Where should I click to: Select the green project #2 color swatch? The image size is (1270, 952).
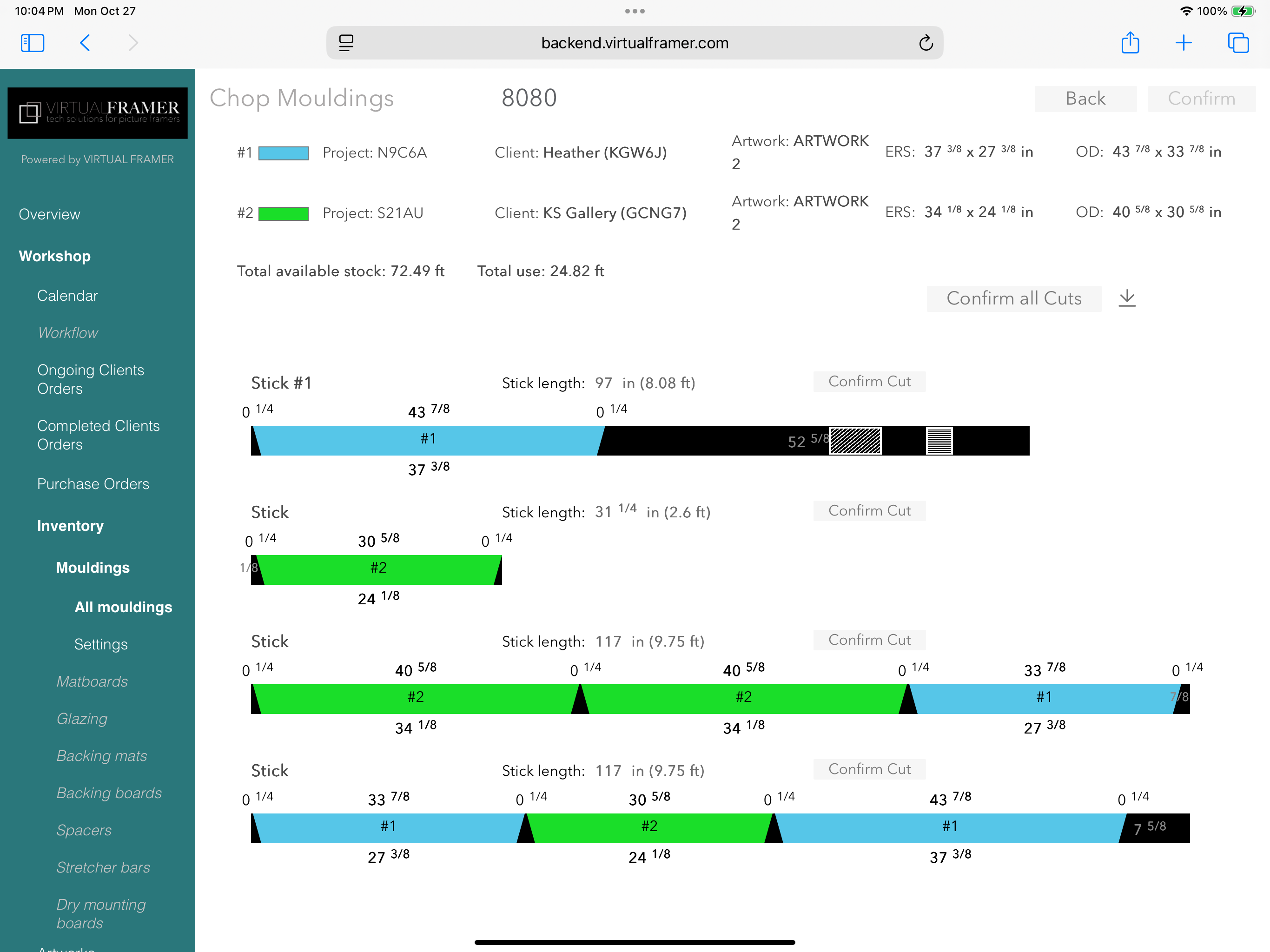coord(284,214)
